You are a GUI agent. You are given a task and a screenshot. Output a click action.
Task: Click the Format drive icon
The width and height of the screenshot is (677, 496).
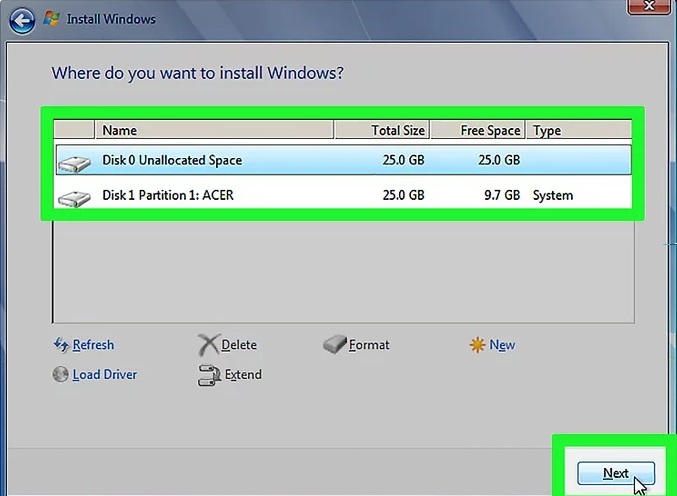[335, 344]
